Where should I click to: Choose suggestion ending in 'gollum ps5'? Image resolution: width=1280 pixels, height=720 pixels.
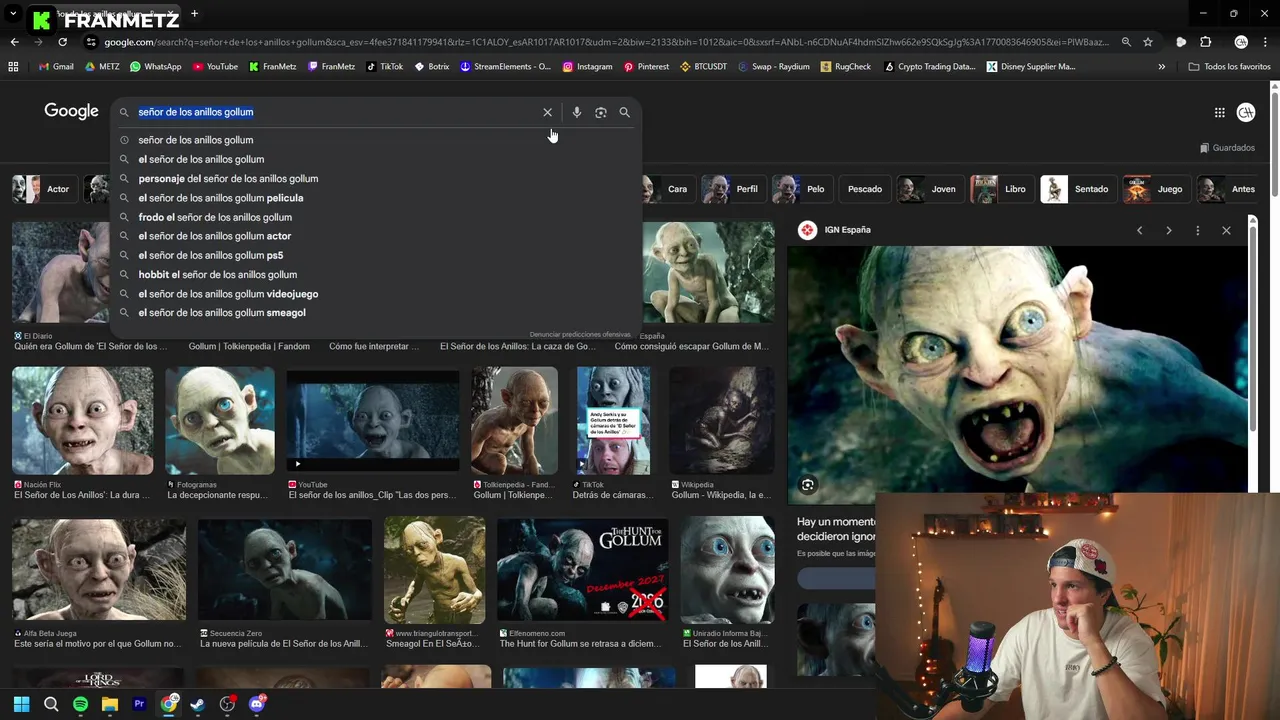pos(376,255)
